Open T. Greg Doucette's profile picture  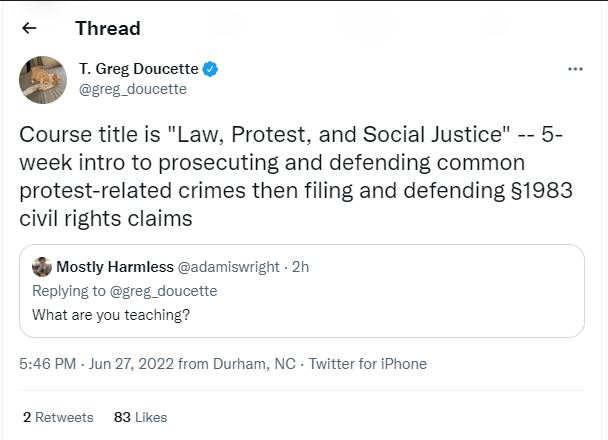43,80
